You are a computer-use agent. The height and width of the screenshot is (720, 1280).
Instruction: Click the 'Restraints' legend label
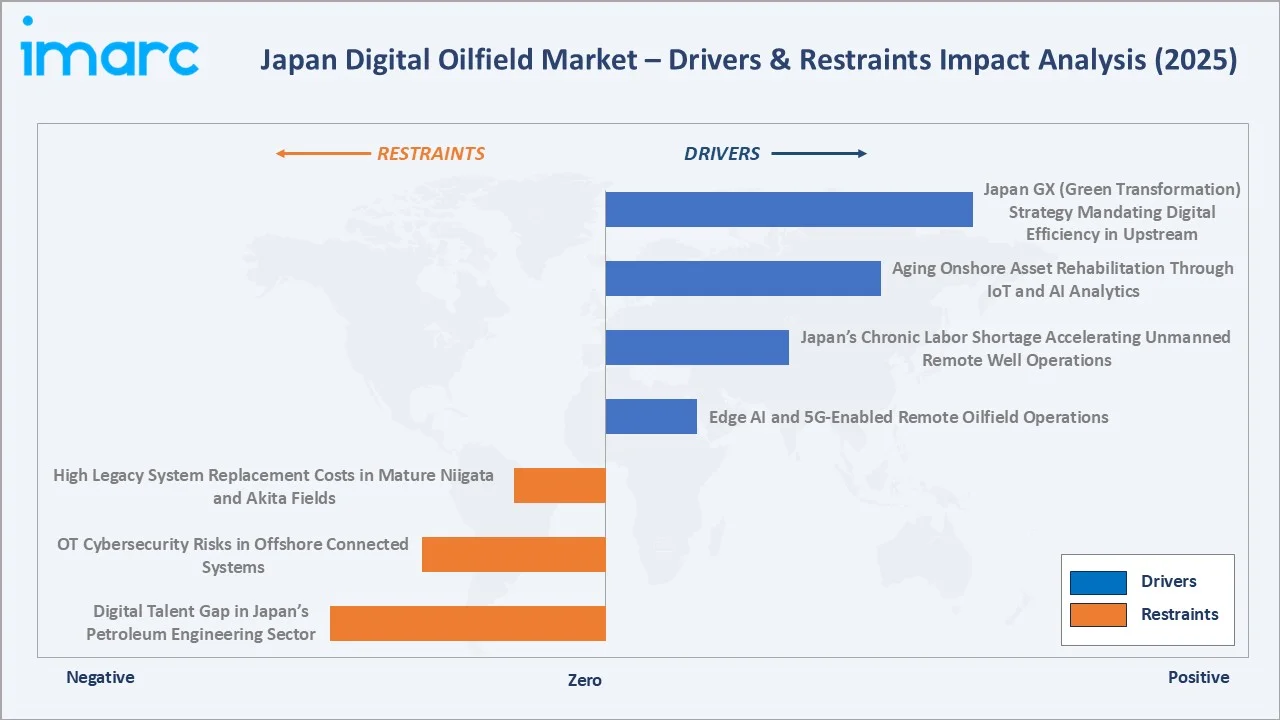tap(1180, 615)
